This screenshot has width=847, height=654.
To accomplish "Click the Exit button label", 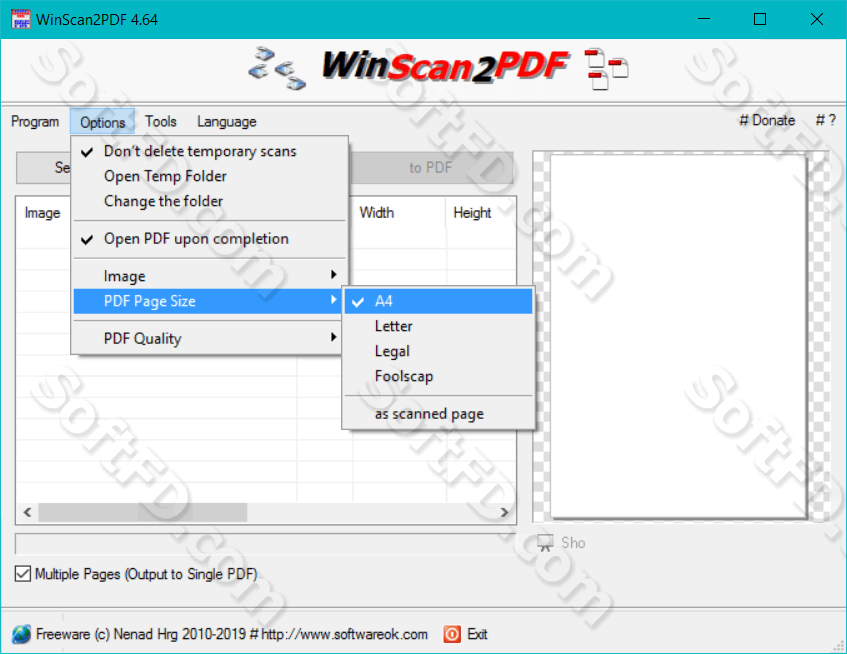I will [478, 634].
